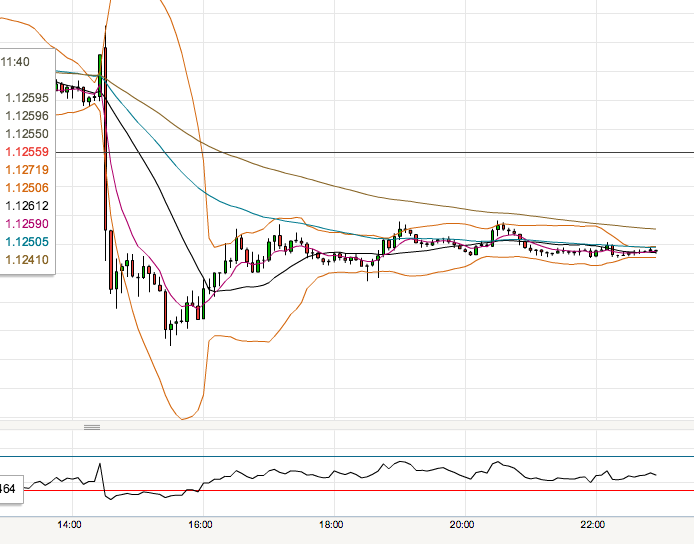Click the 11:40 time in the tooltip
The image size is (694, 544).
[15, 62]
